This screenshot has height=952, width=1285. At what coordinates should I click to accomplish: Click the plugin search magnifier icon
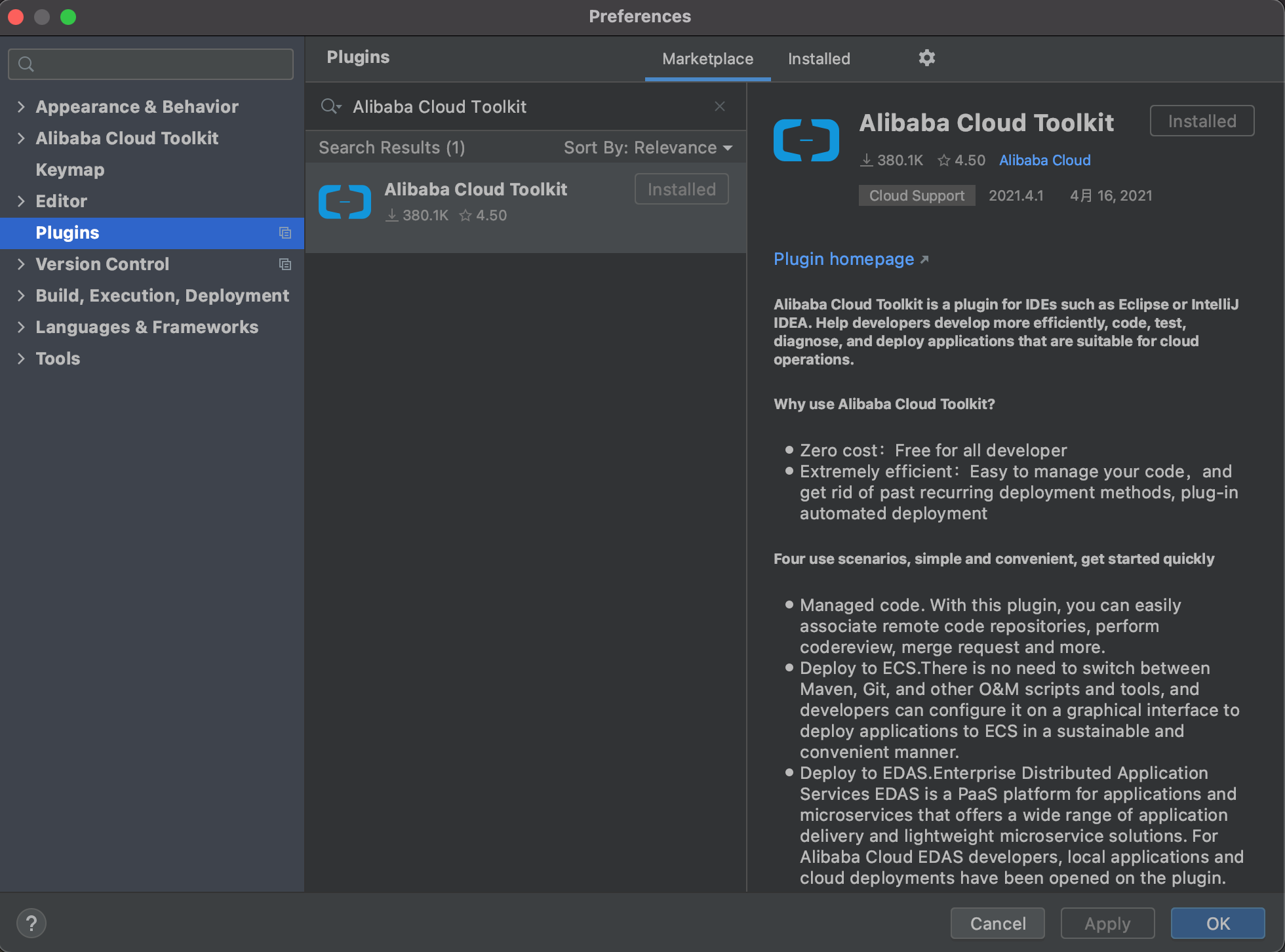pos(330,106)
